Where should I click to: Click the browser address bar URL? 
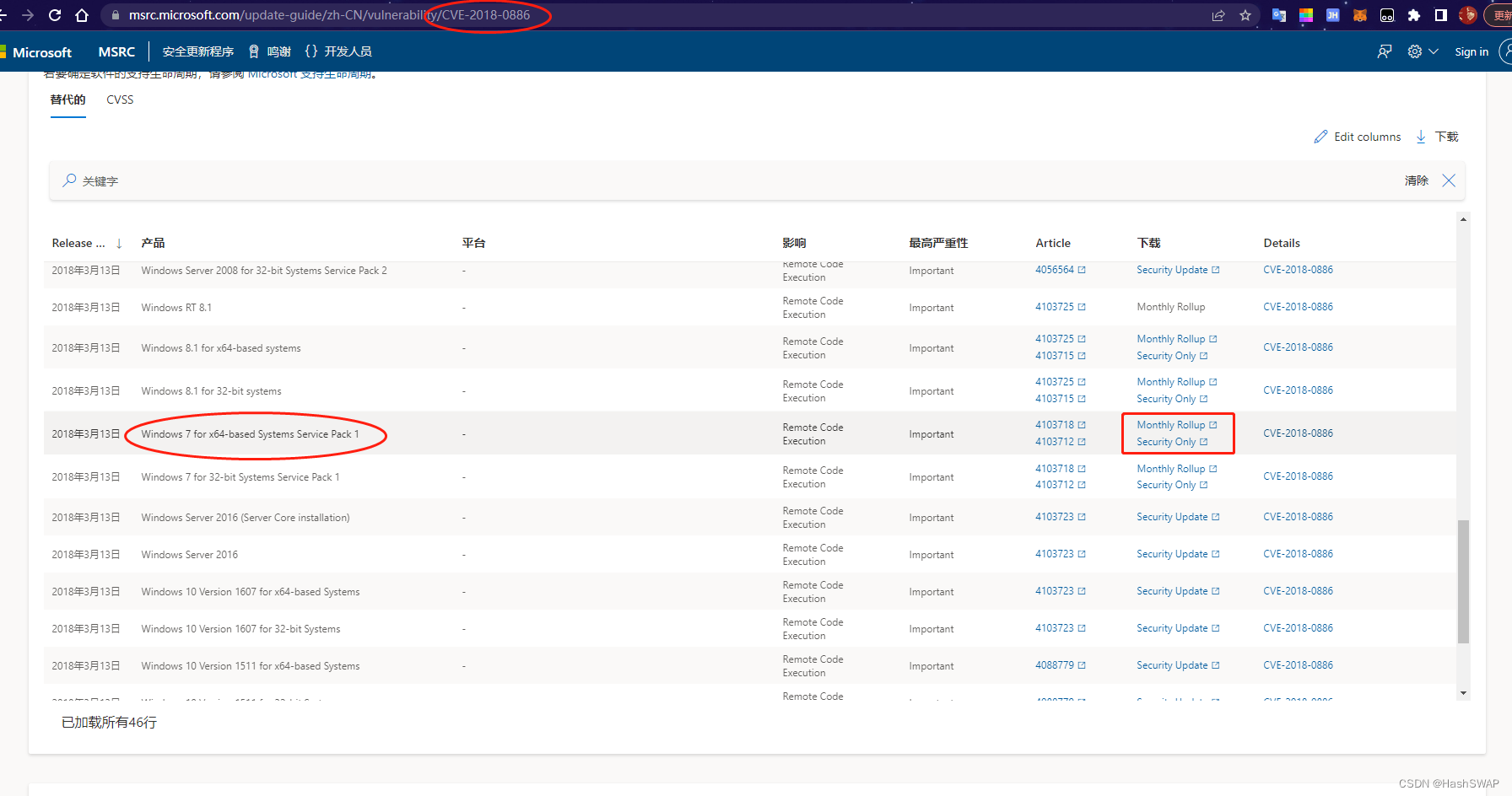(x=329, y=15)
